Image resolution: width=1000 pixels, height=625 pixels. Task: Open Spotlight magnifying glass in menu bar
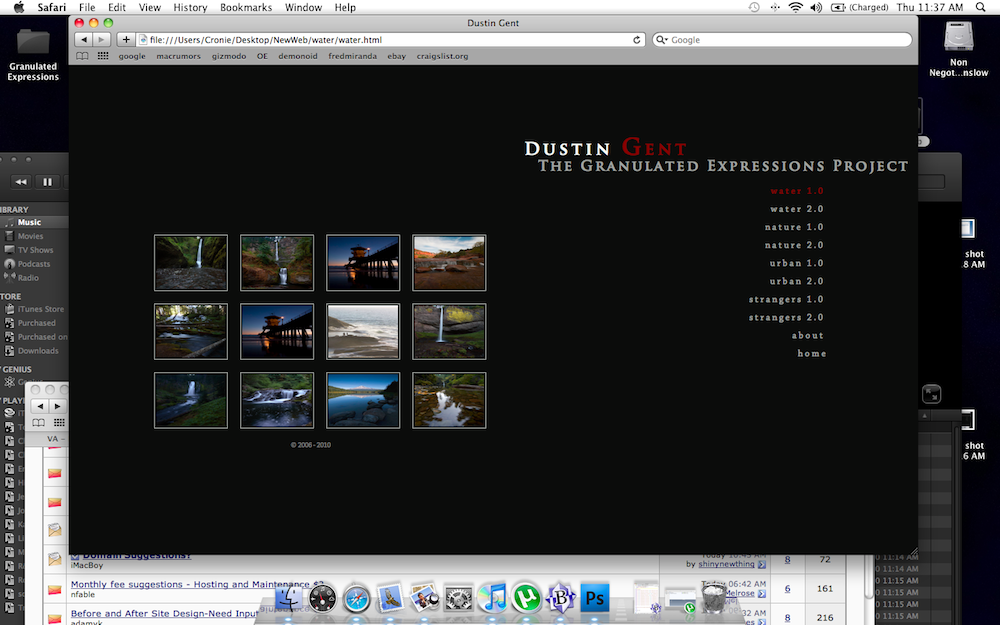coord(981,8)
